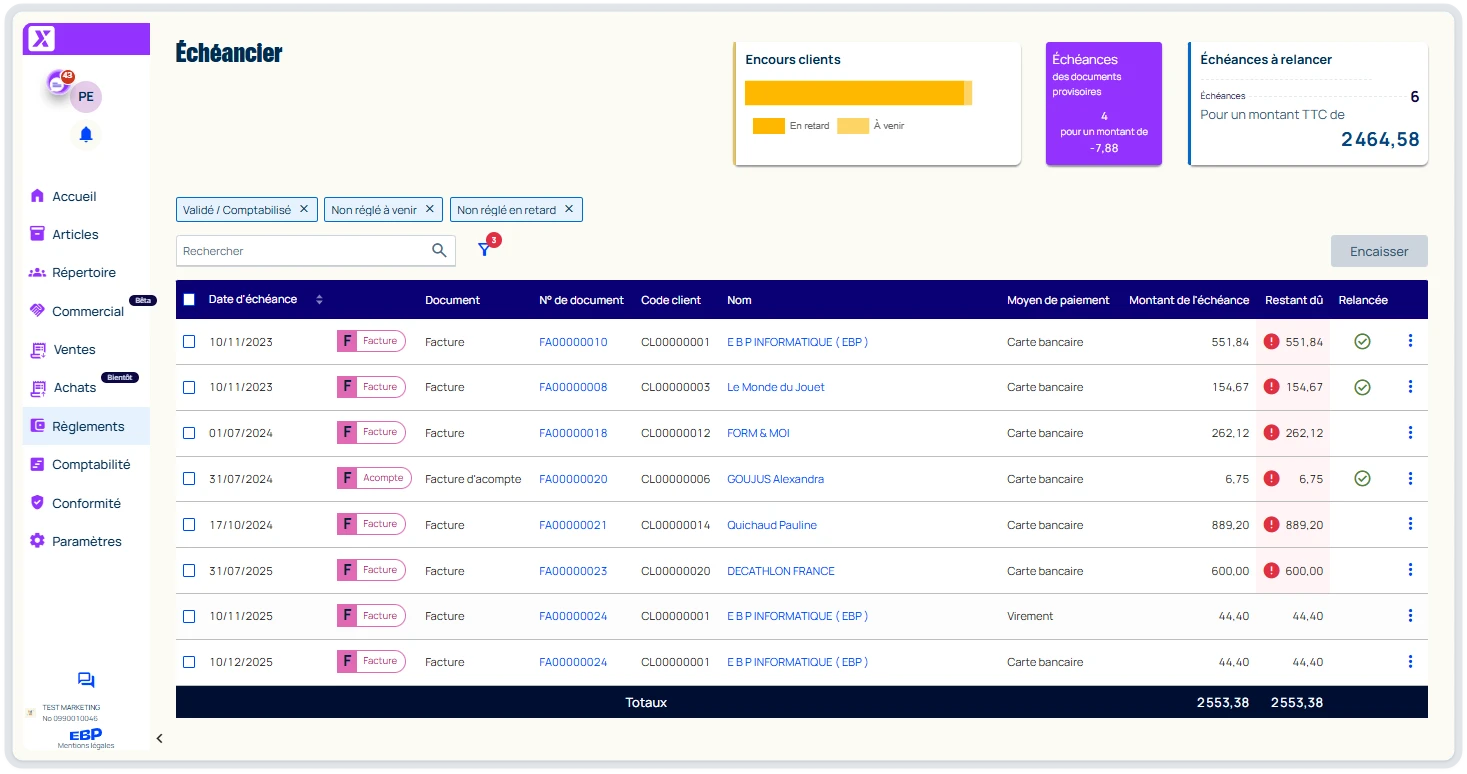Click the PE user avatar
Screen dimensions: 1467x774
click(x=86, y=97)
